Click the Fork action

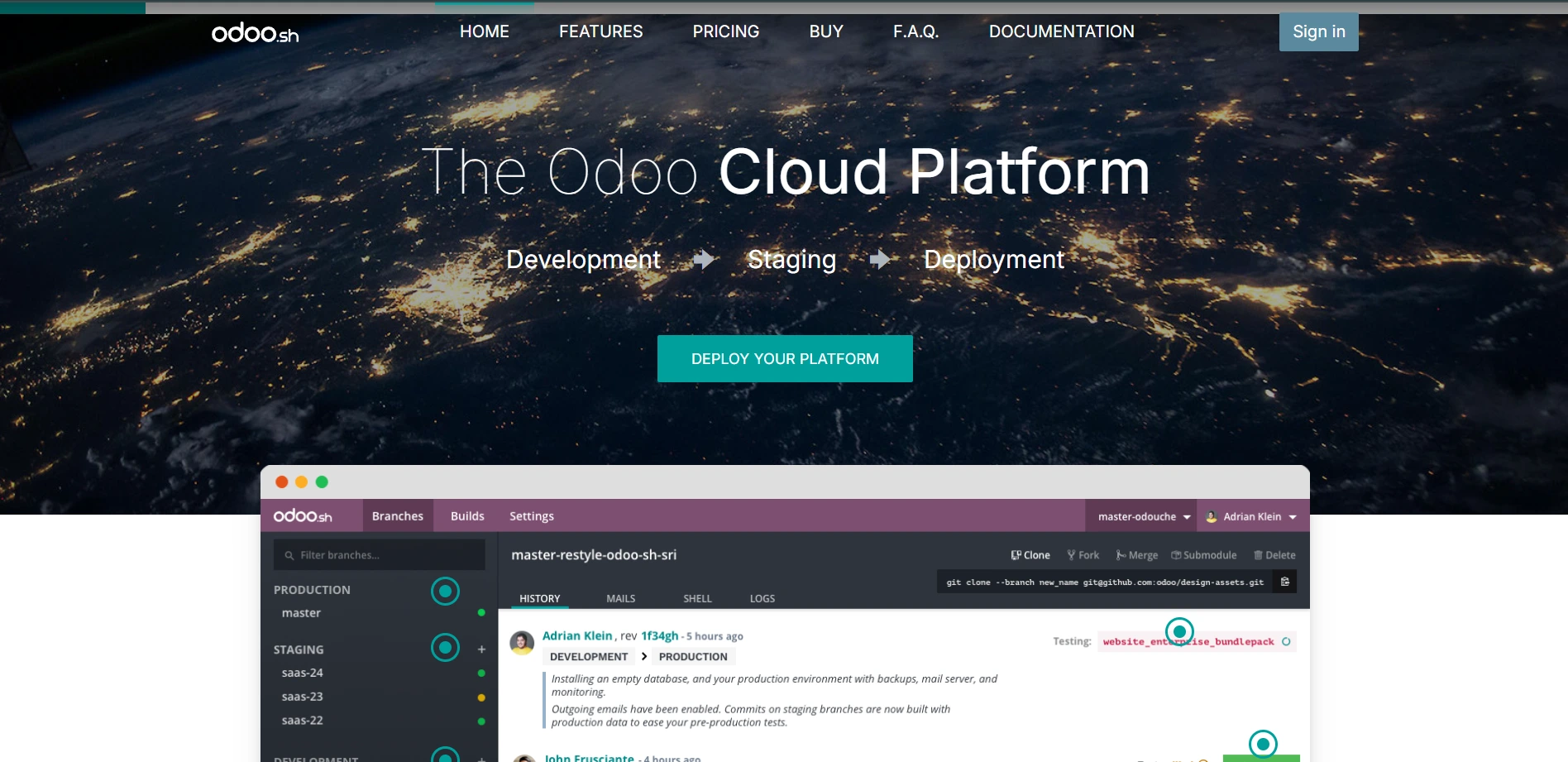1083,555
